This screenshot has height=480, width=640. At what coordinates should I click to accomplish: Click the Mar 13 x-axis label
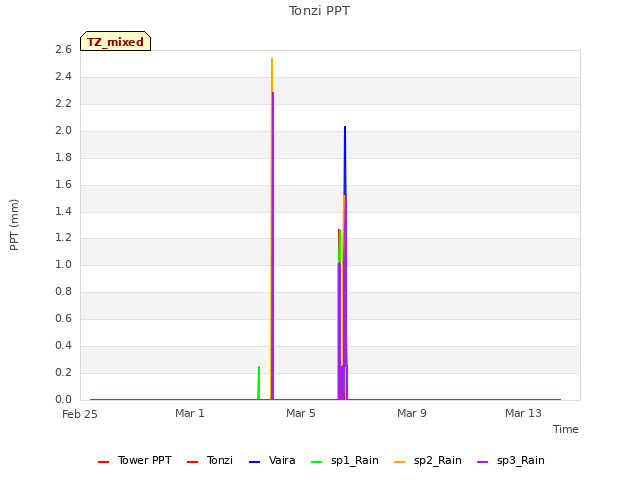[x=523, y=413]
